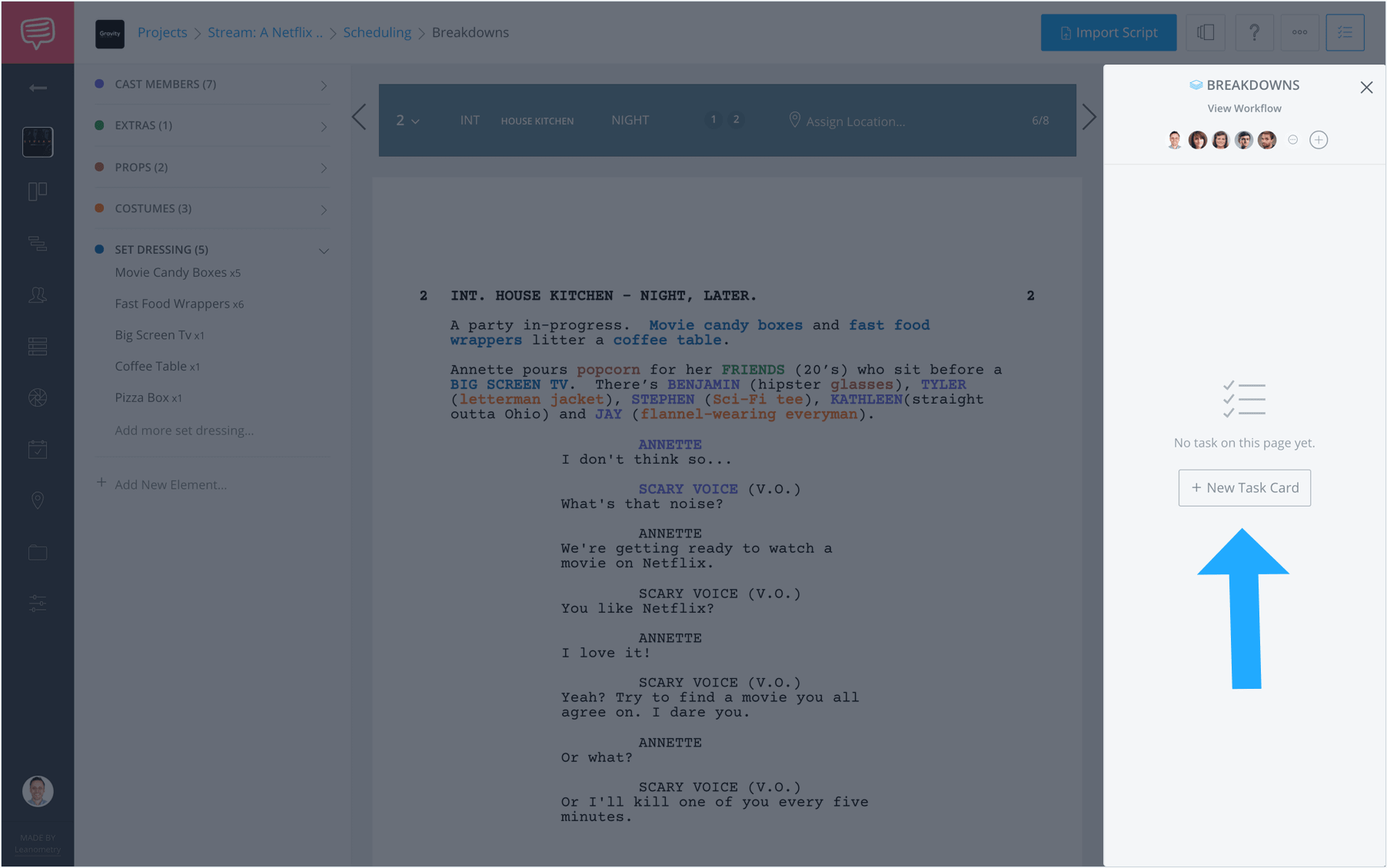The width and height of the screenshot is (1387, 868).
Task: Click tagged character BENJAMIN in script
Action: pos(703,384)
